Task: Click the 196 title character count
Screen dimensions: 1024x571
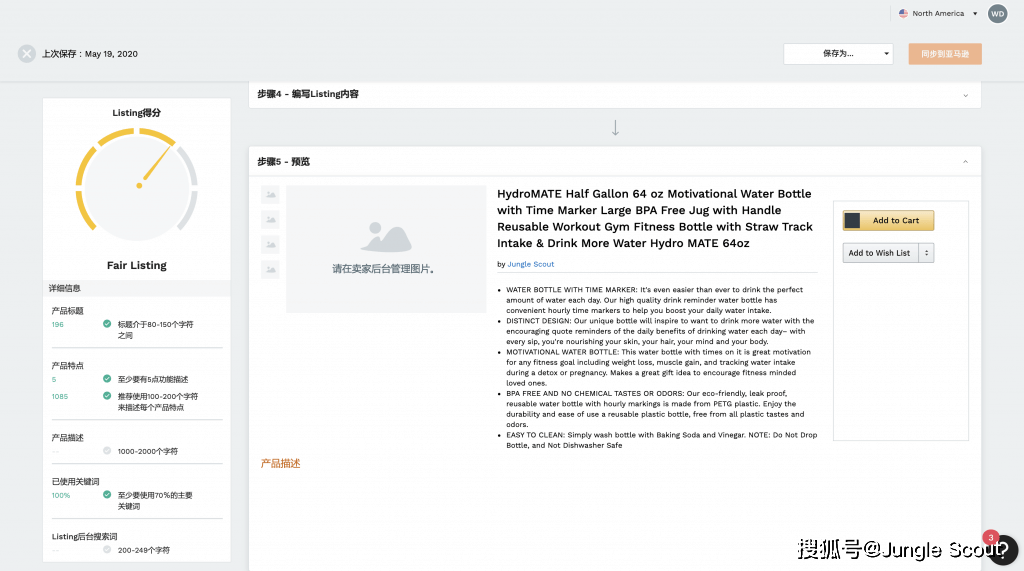Action: 57,325
